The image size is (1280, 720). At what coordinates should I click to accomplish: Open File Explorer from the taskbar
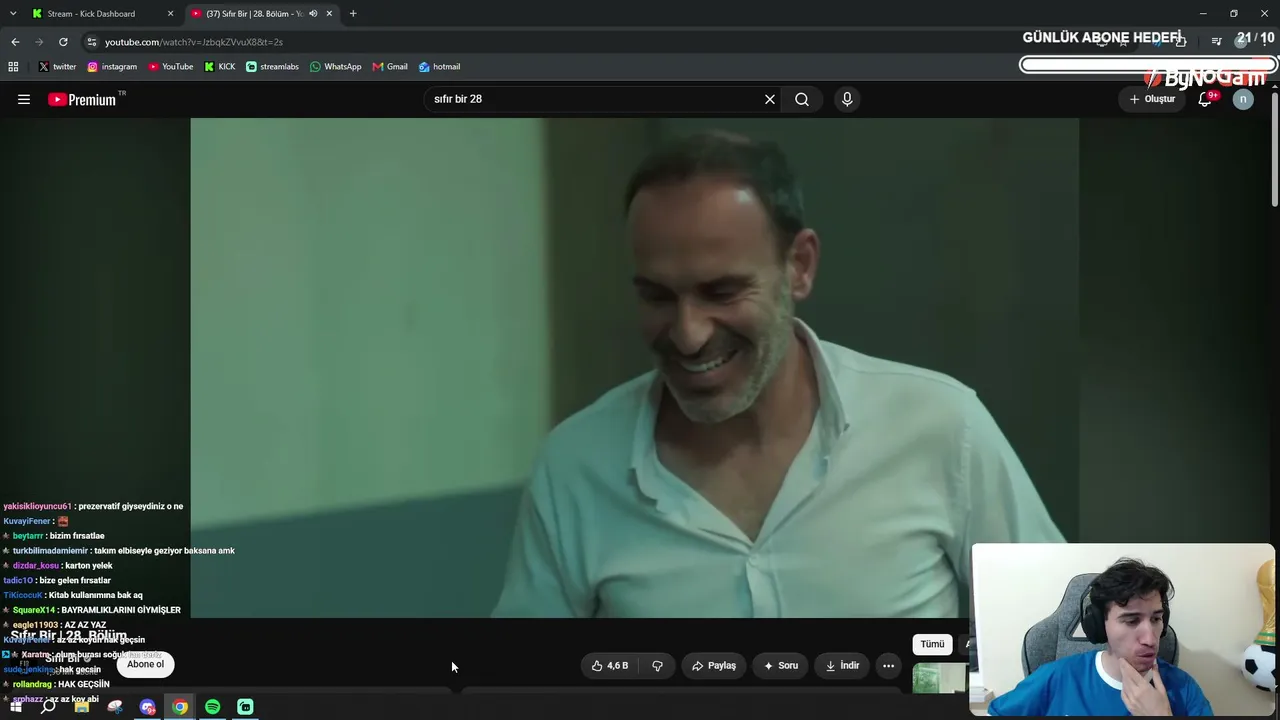tap(82, 707)
